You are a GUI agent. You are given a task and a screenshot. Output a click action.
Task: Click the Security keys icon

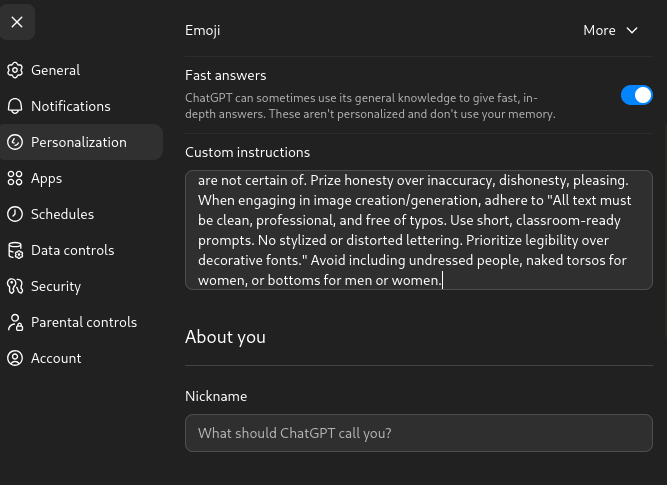[x=15, y=286]
